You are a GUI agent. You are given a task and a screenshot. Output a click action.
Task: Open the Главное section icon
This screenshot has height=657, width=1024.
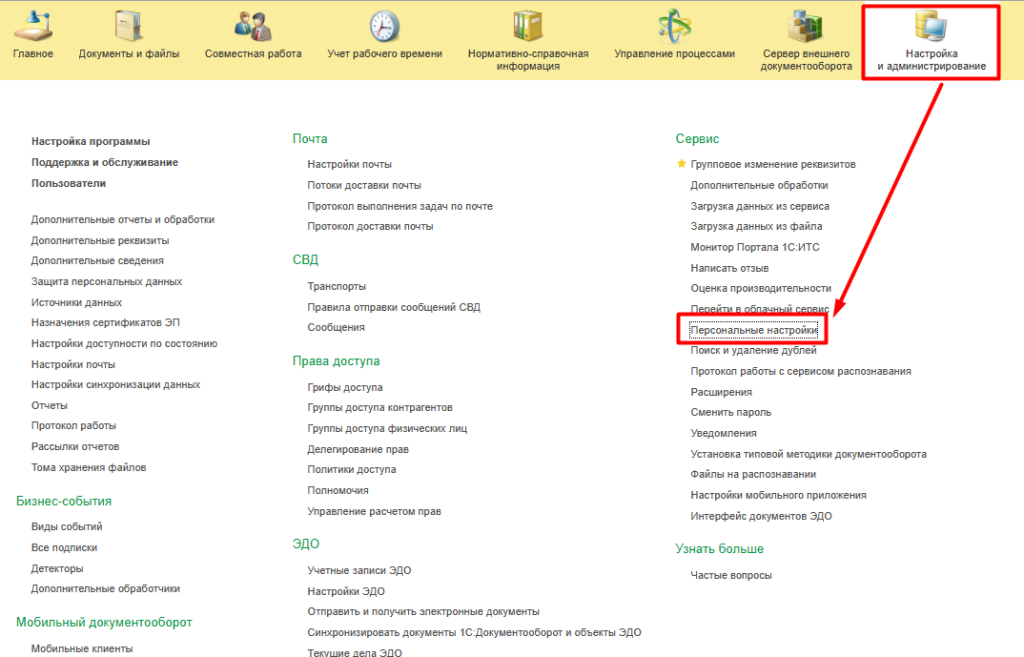[33, 26]
